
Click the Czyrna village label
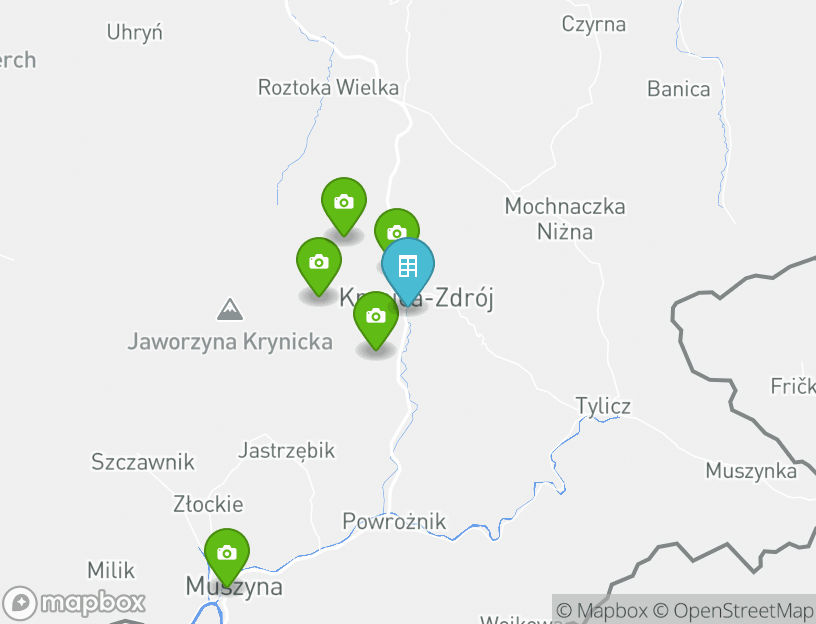[594, 24]
